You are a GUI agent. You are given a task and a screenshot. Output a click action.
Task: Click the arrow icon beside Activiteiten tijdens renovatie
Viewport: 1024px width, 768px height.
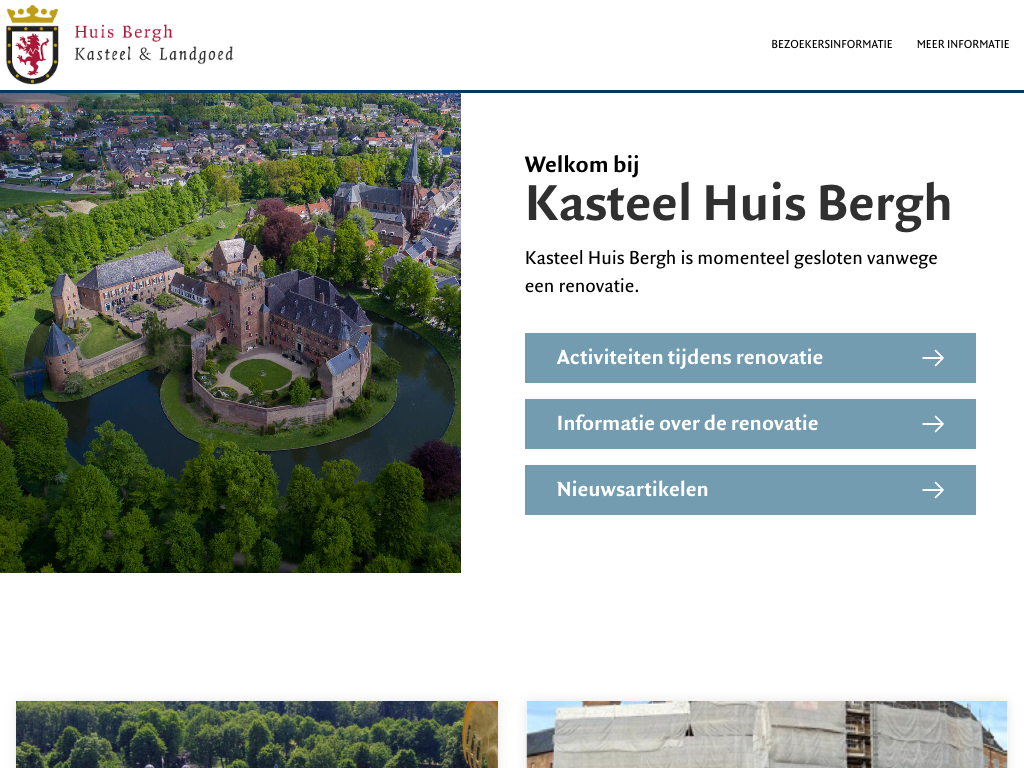[932, 358]
